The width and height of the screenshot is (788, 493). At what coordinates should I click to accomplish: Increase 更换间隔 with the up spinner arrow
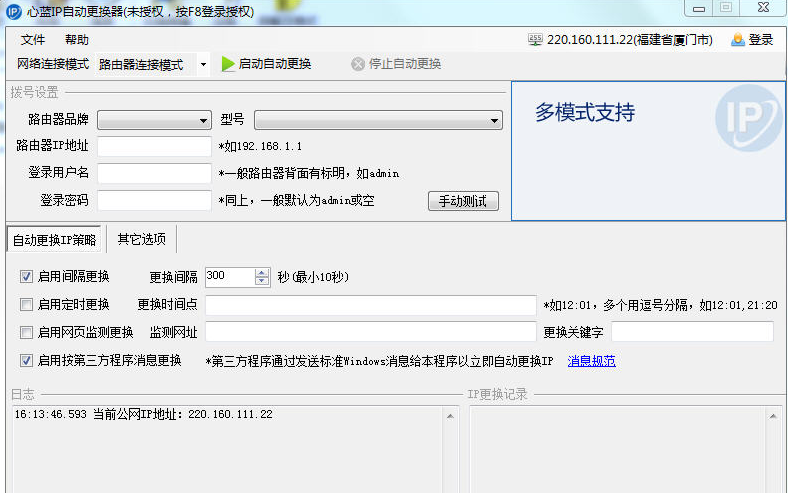262,272
